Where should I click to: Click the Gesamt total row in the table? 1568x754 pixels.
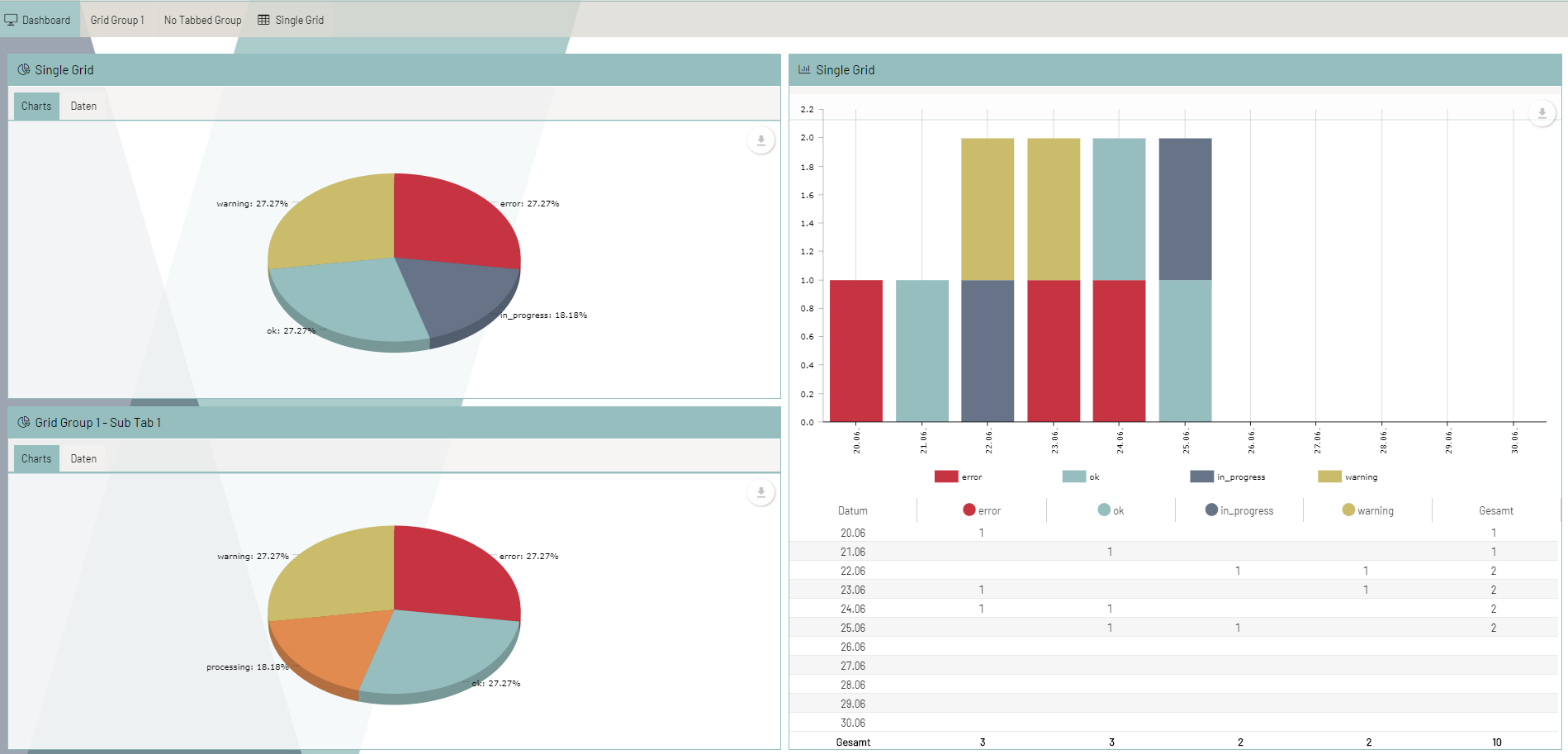(x=852, y=742)
